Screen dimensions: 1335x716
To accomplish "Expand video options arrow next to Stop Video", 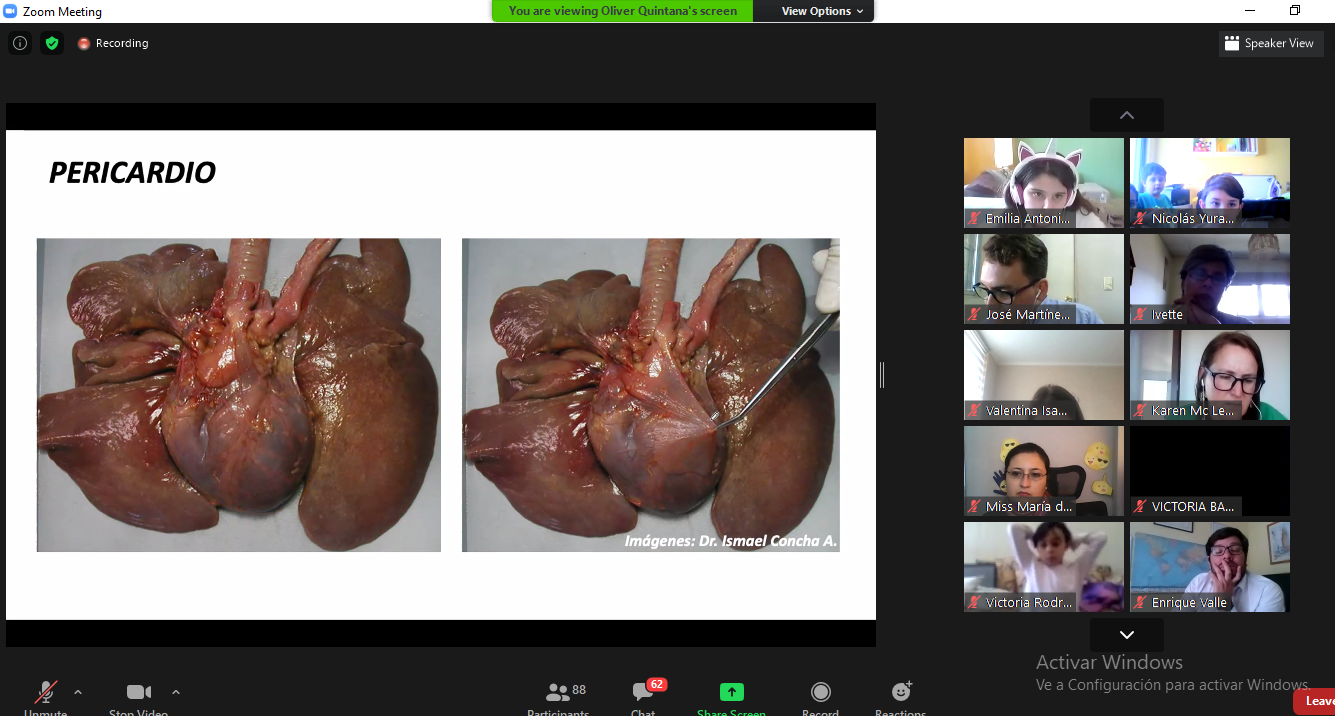I will (x=176, y=692).
